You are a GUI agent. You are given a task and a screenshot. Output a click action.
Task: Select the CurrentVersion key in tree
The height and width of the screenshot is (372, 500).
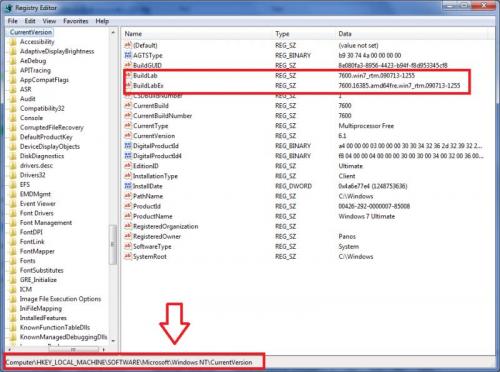click(x=31, y=32)
